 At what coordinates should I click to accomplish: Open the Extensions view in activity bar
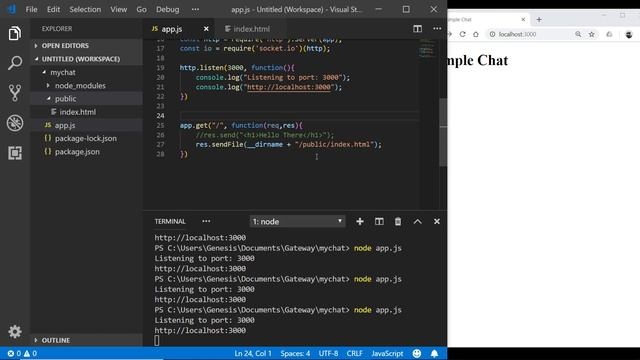(15, 153)
